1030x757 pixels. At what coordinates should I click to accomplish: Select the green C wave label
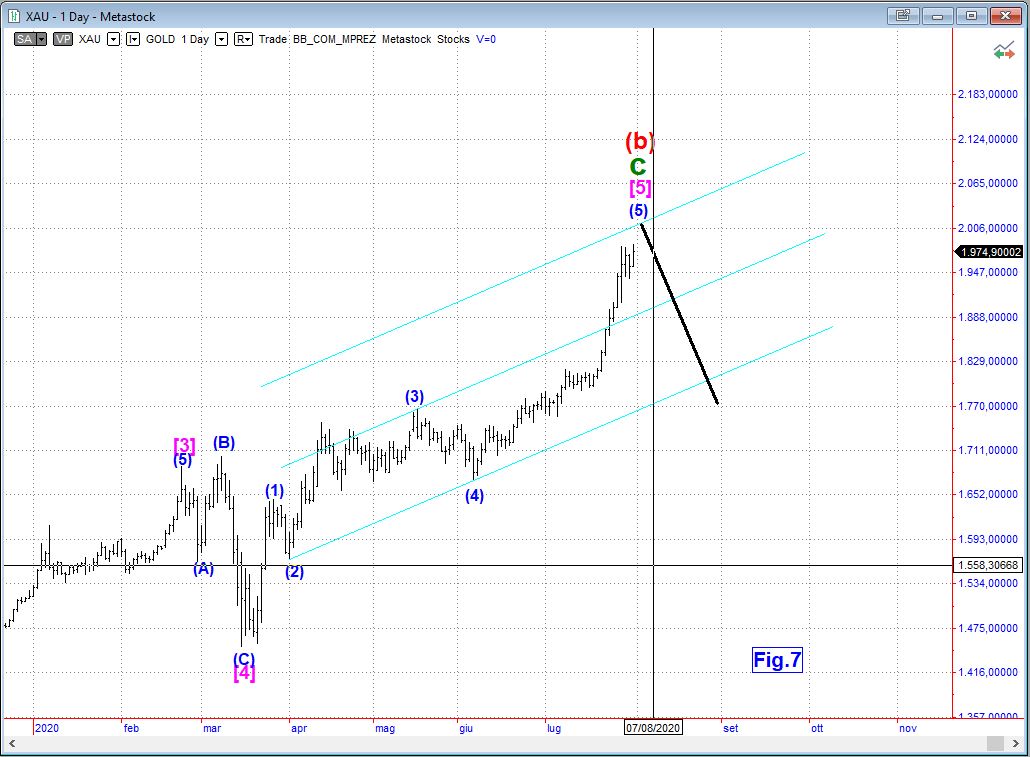[x=637, y=167]
